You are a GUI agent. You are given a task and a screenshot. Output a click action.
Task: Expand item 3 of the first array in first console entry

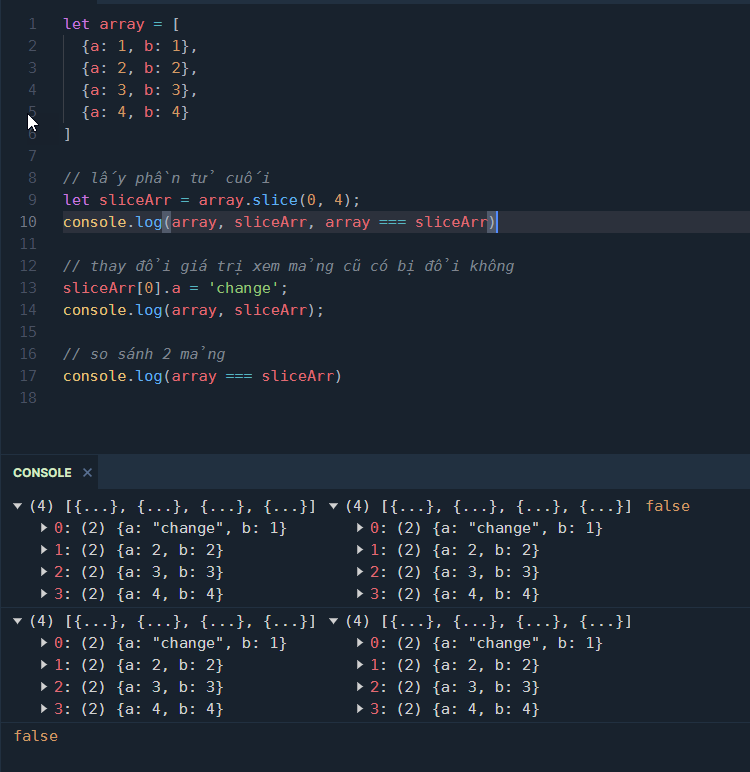44,594
